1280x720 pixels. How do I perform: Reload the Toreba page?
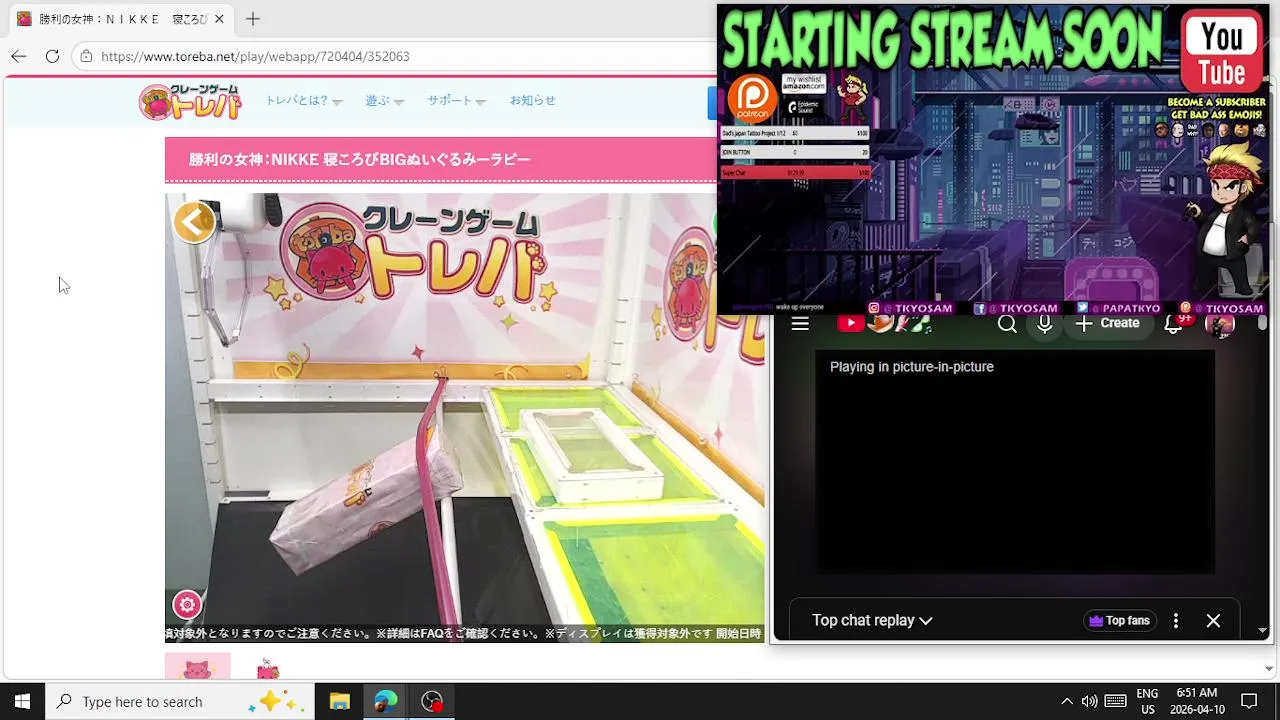[x=52, y=56]
